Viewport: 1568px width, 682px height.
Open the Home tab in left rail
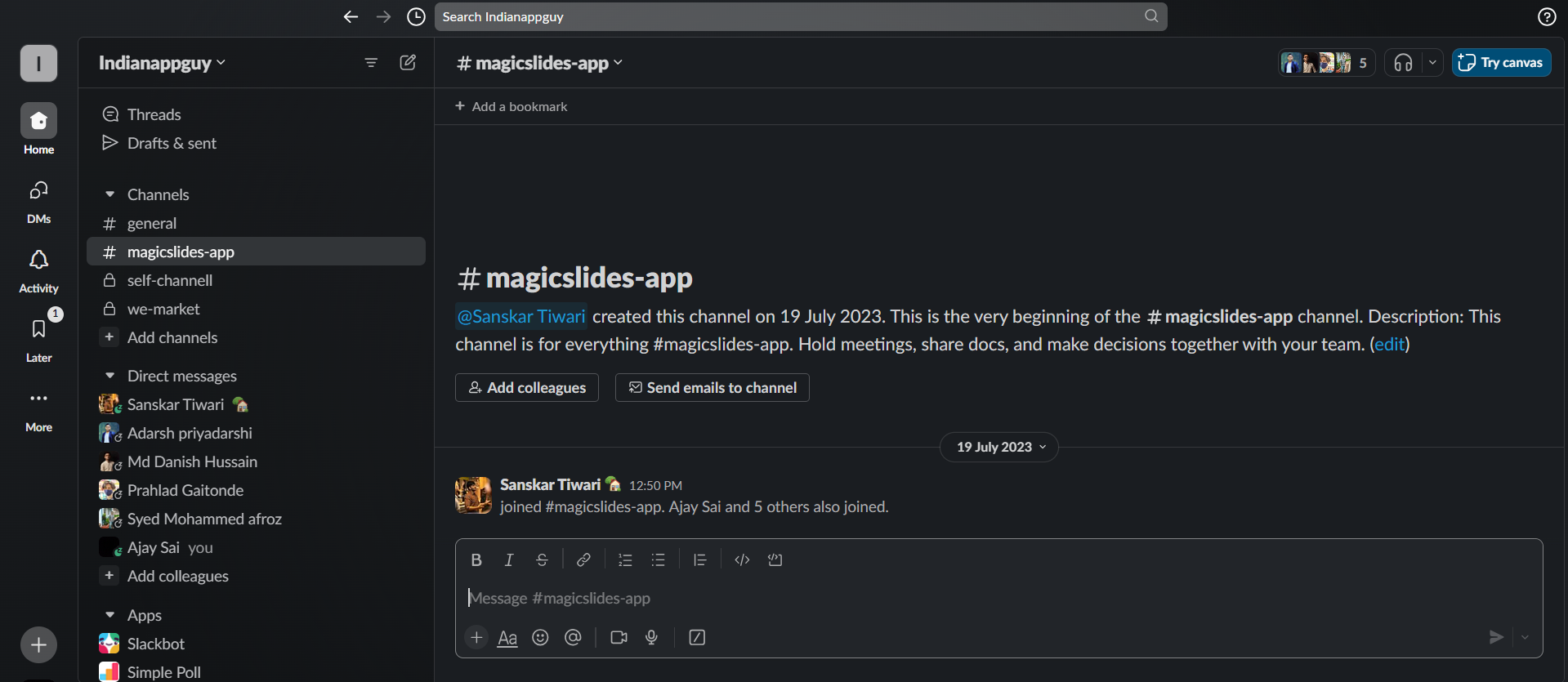click(38, 129)
